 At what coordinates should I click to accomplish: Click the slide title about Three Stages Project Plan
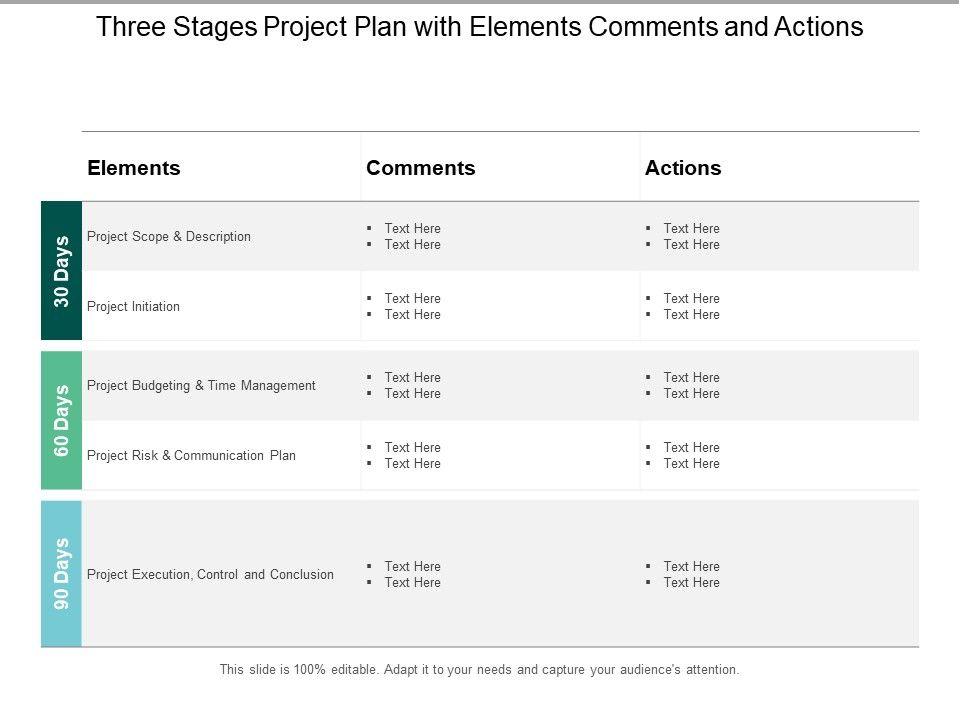[479, 27]
